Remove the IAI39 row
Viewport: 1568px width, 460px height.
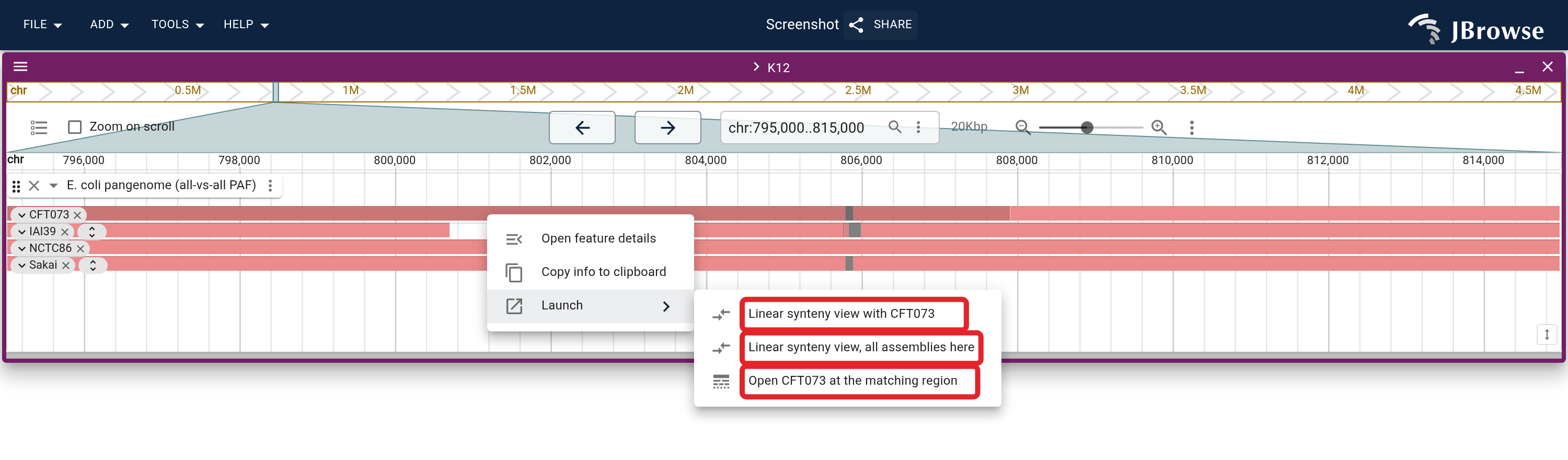click(x=64, y=232)
